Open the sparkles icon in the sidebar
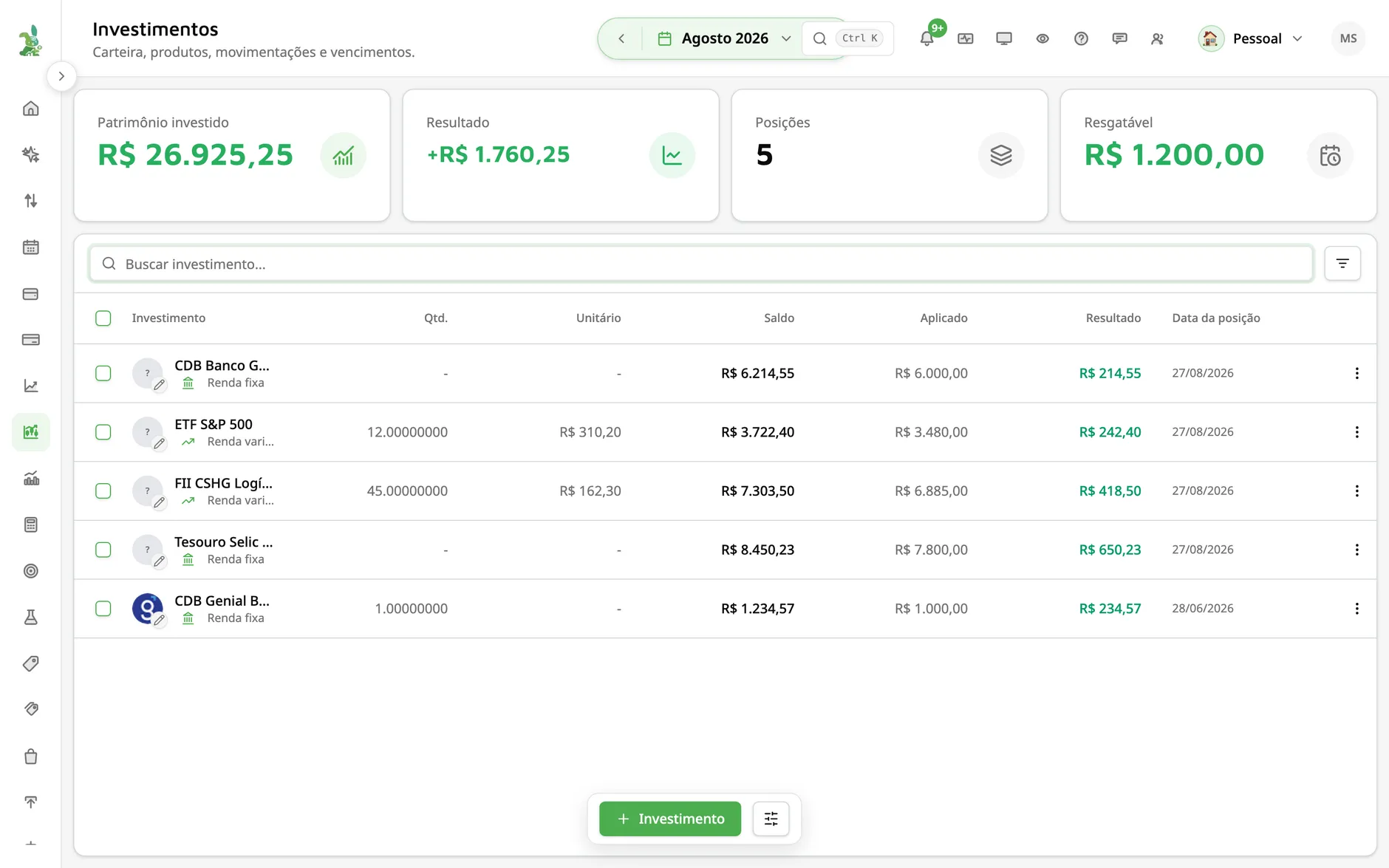Image resolution: width=1389 pixels, height=868 pixels. (31, 154)
